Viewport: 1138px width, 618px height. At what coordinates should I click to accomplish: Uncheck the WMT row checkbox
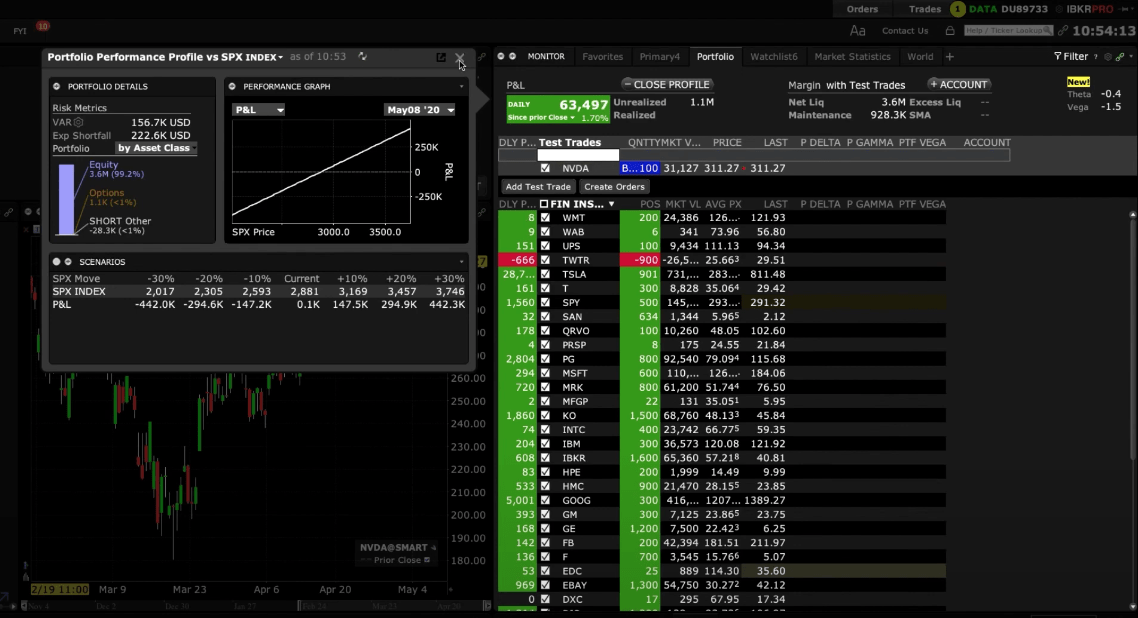coord(545,218)
